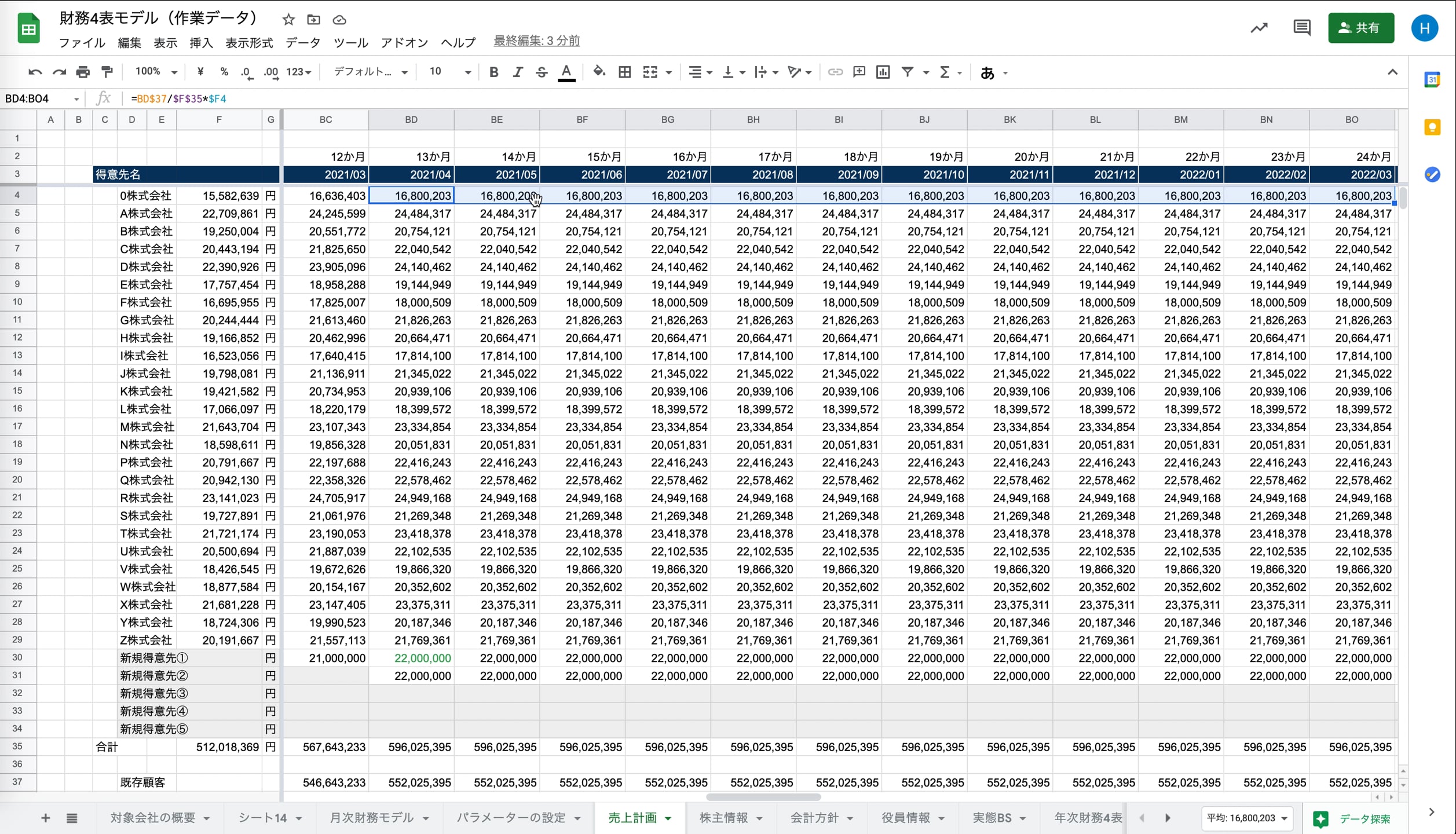Open the font size dropdown
The image size is (1456, 834).
[x=449, y=72]
